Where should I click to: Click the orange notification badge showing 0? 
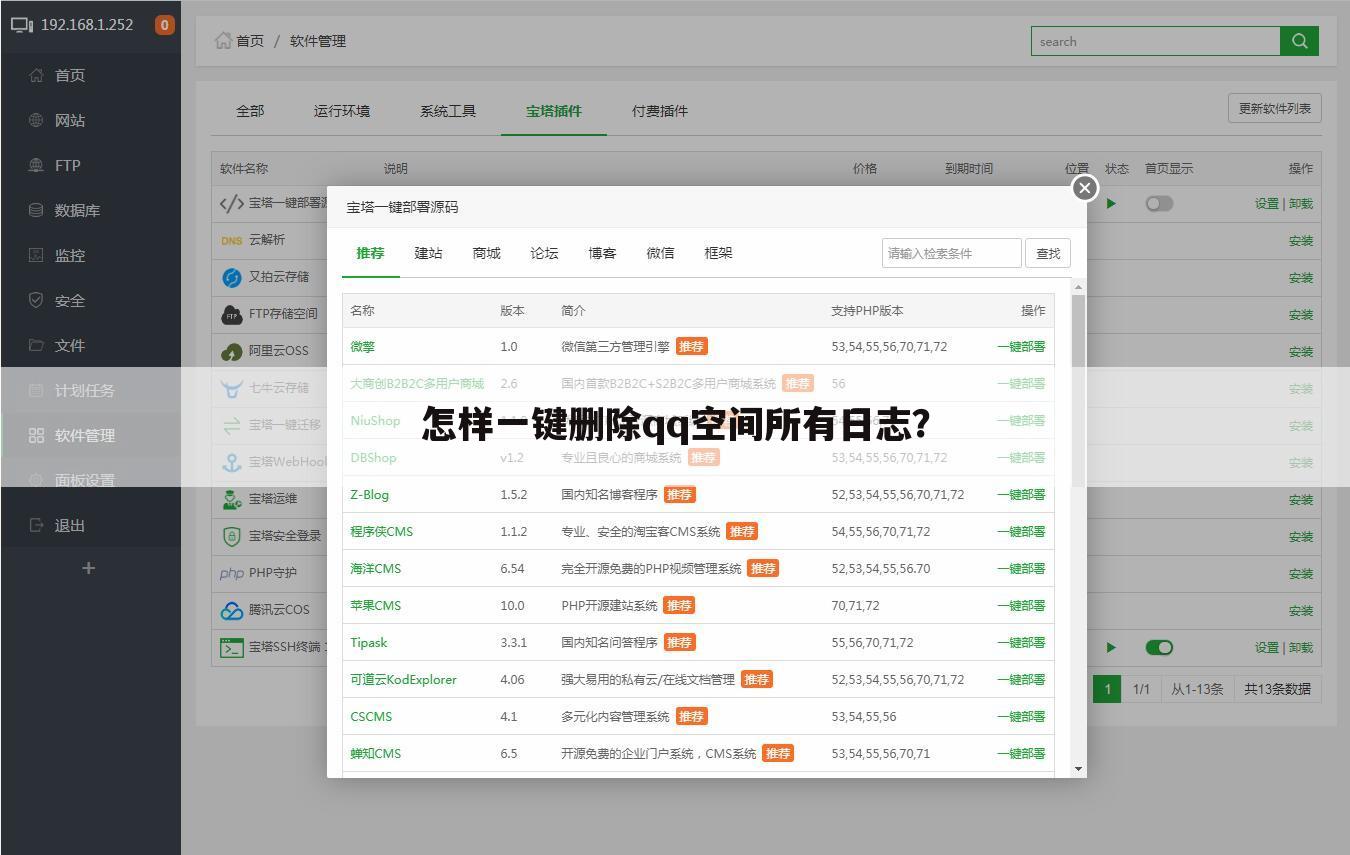point(164,25)
